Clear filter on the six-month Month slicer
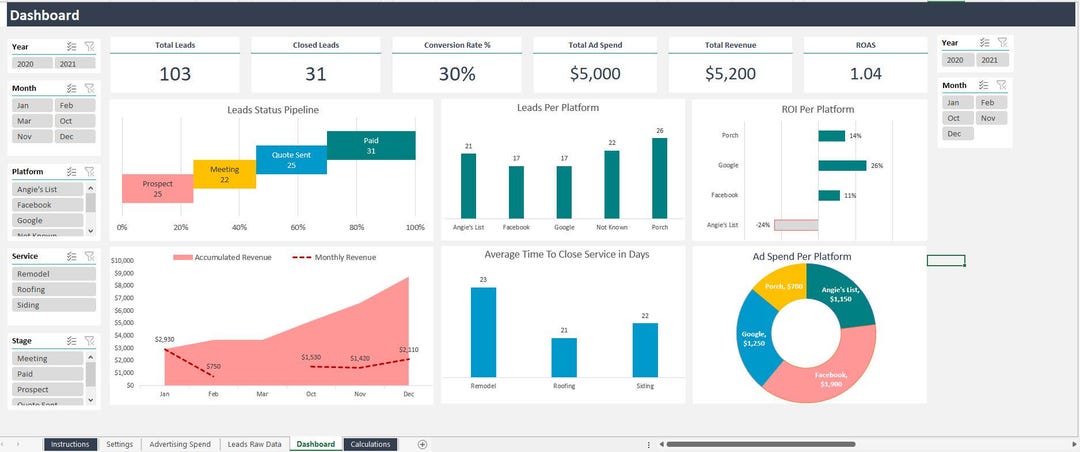Image resolution: width=1080 pixels, height=452 pixels. 90,88
